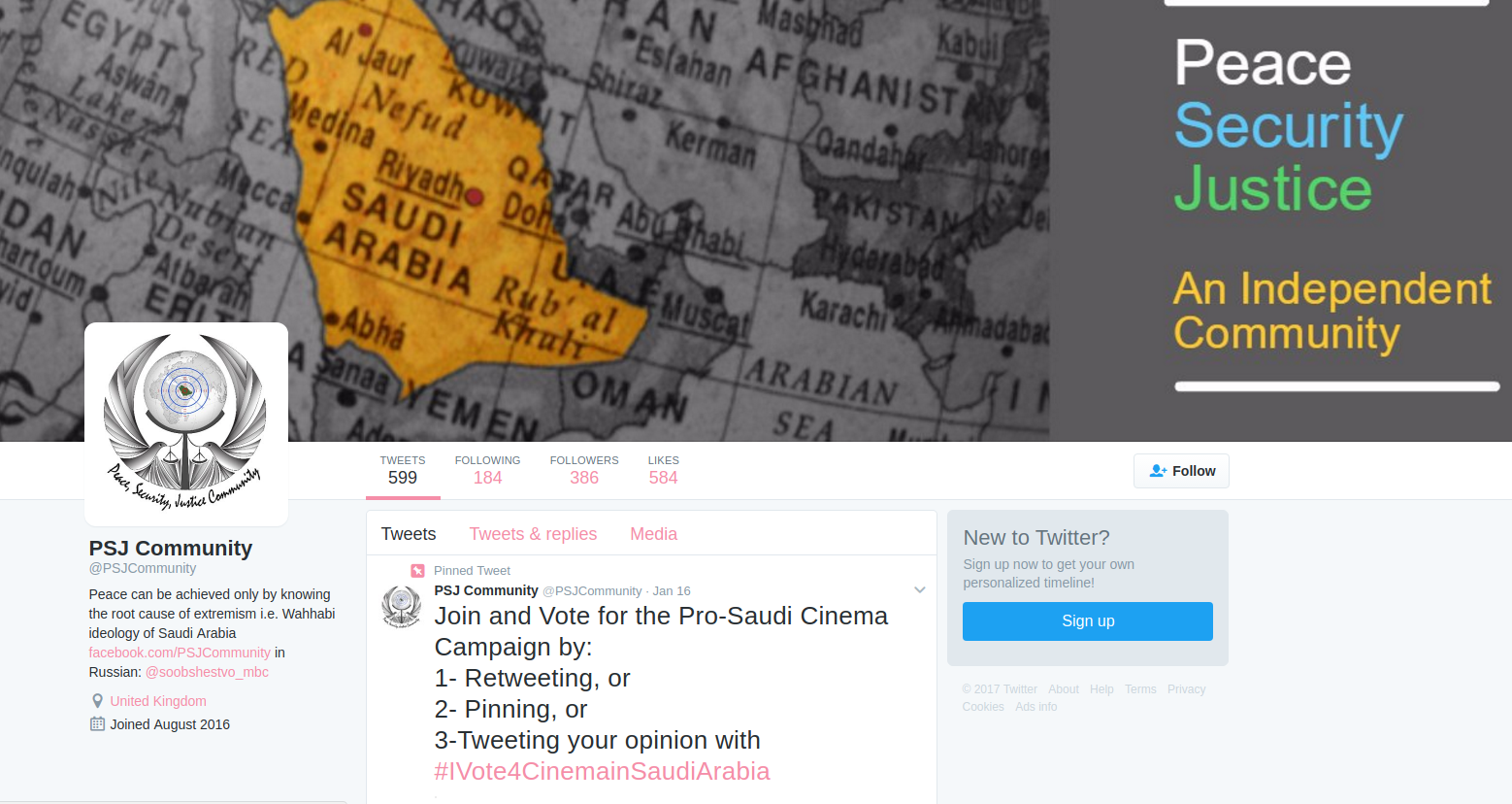Open the Media tab
The height and width of the screenshot is (804, 1512).
pyautogui.click(x=653, y=534)
